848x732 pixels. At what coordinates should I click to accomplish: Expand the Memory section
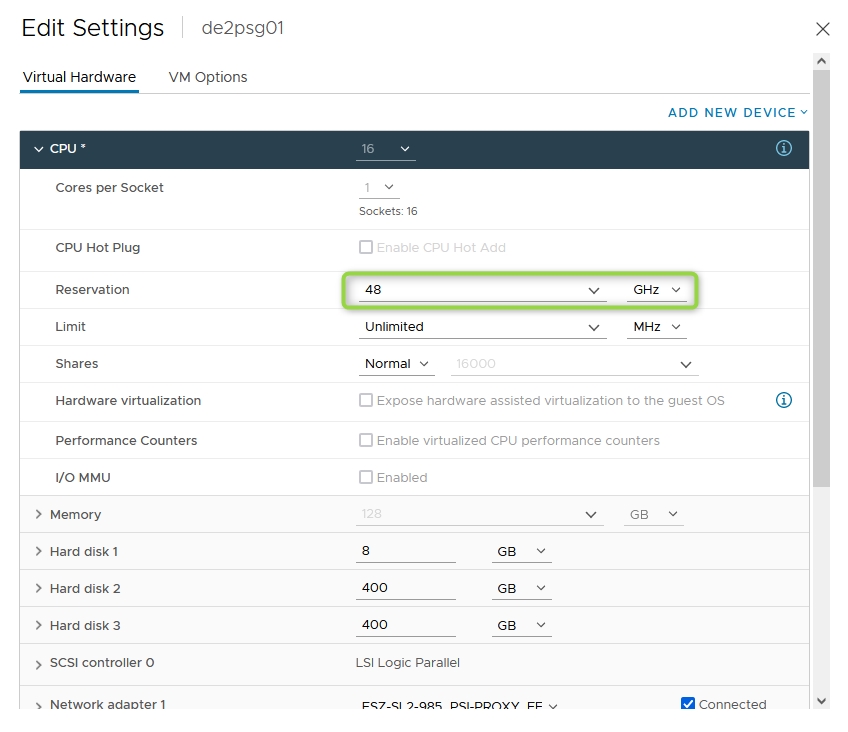[39, 514]
